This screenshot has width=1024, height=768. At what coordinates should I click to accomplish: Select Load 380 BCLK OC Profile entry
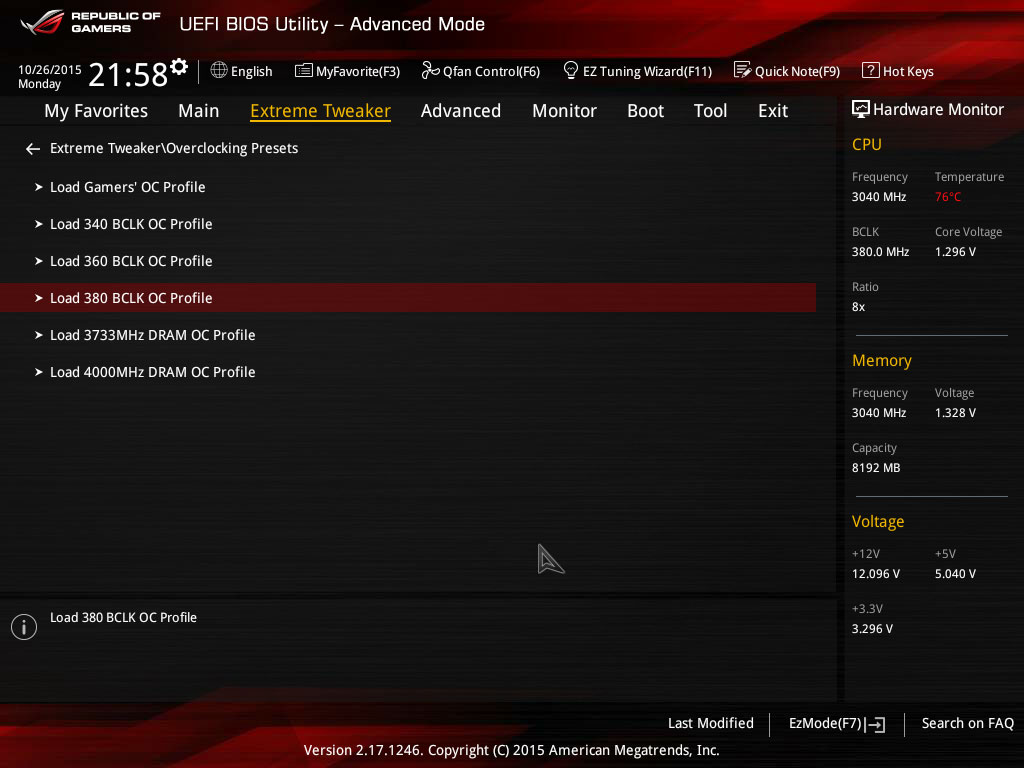tap(408, 298)
